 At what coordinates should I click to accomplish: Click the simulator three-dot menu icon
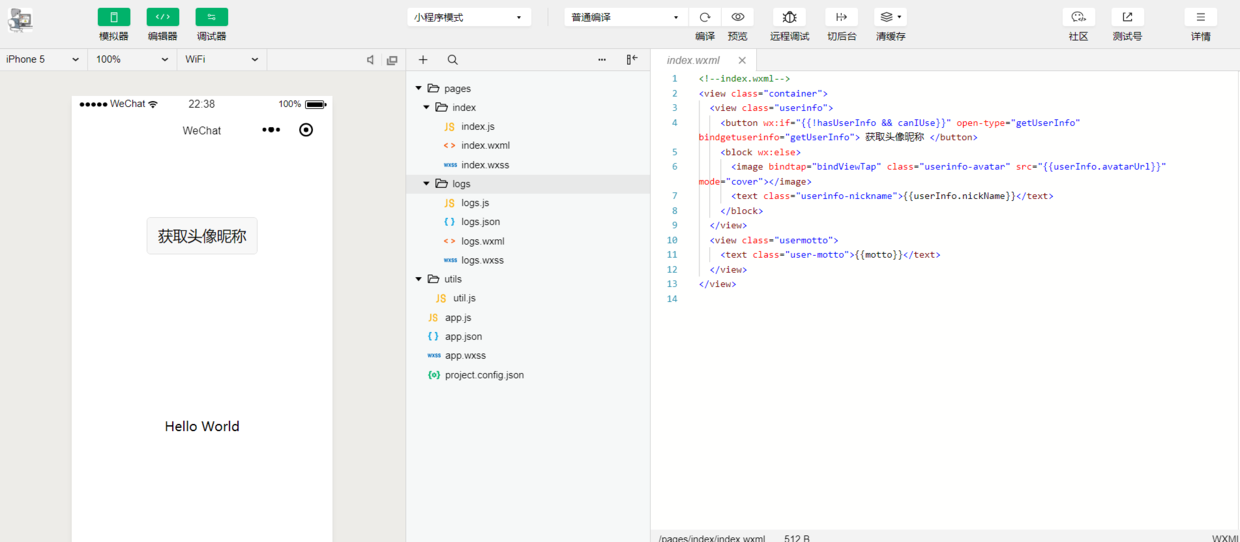click(271, 130)
